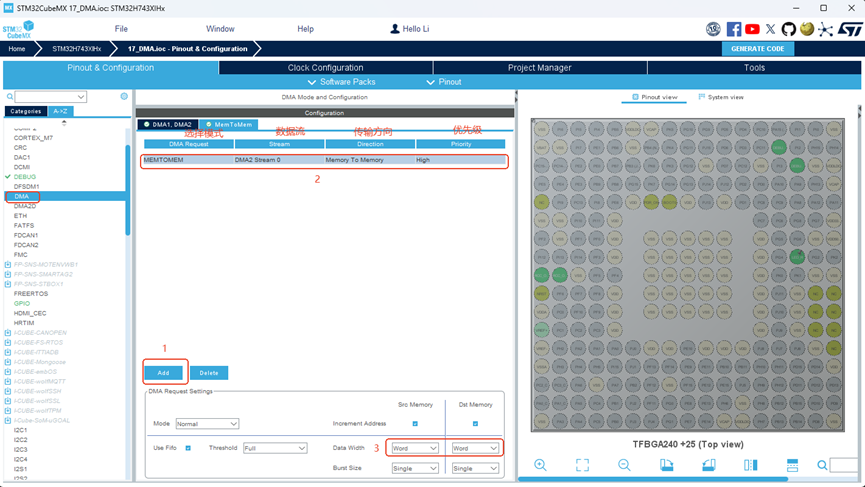Expand the I-CUBE-CANOPEN tree node

[x=8, y=333]
